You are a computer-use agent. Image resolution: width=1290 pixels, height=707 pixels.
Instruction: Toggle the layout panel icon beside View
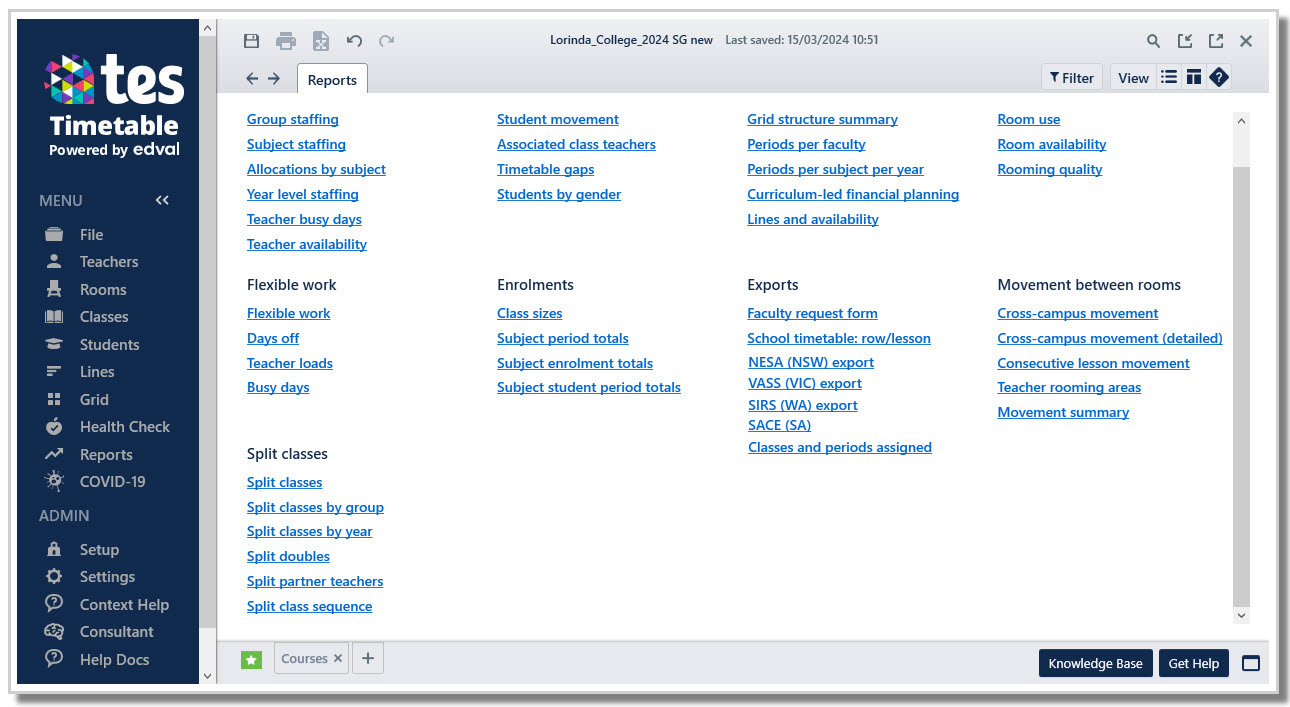(x=1193, y=78)
